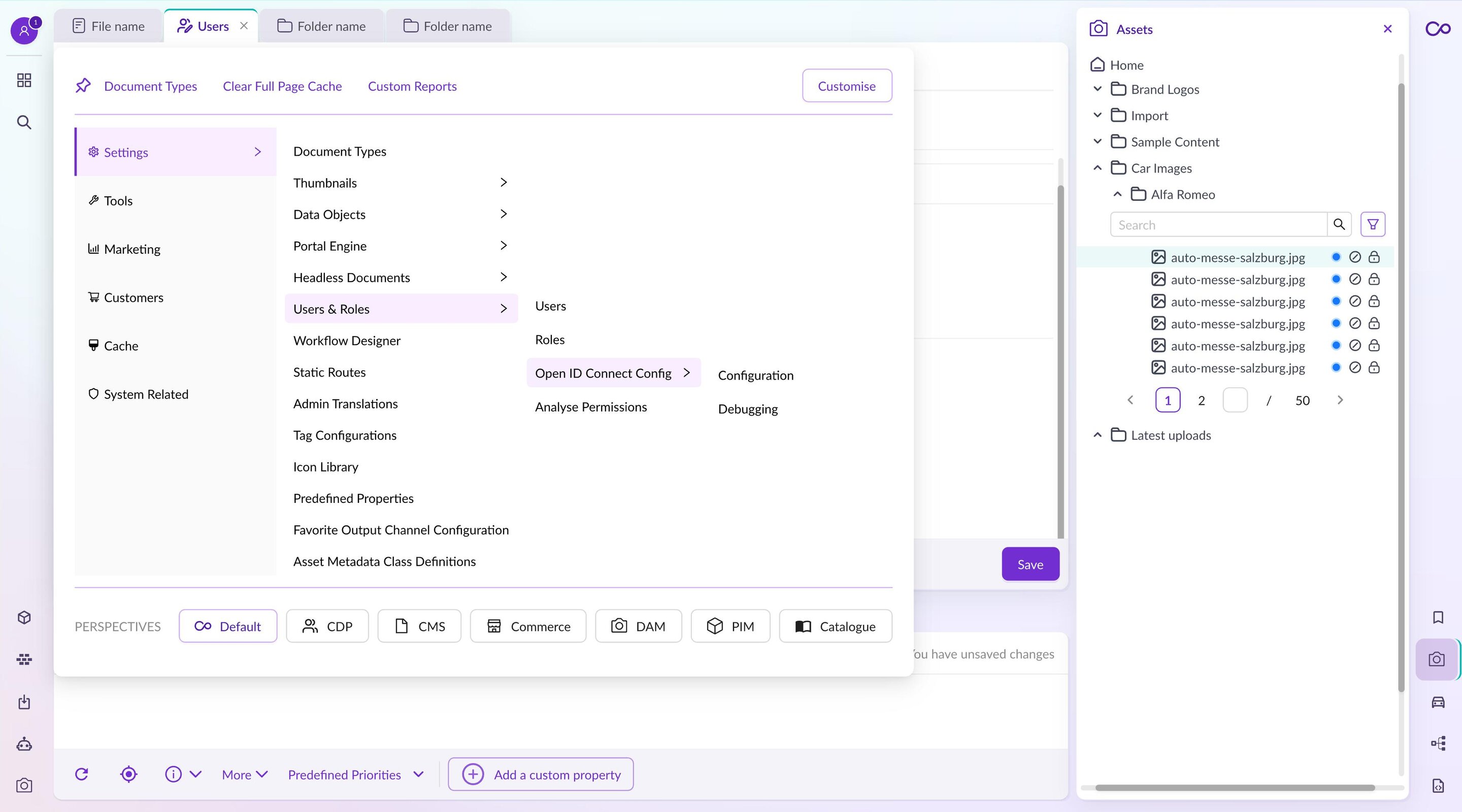Click the bookmark icon in right sidebar
The width and height of the screenshot is (1462, 812).
tap(1438, 617)
